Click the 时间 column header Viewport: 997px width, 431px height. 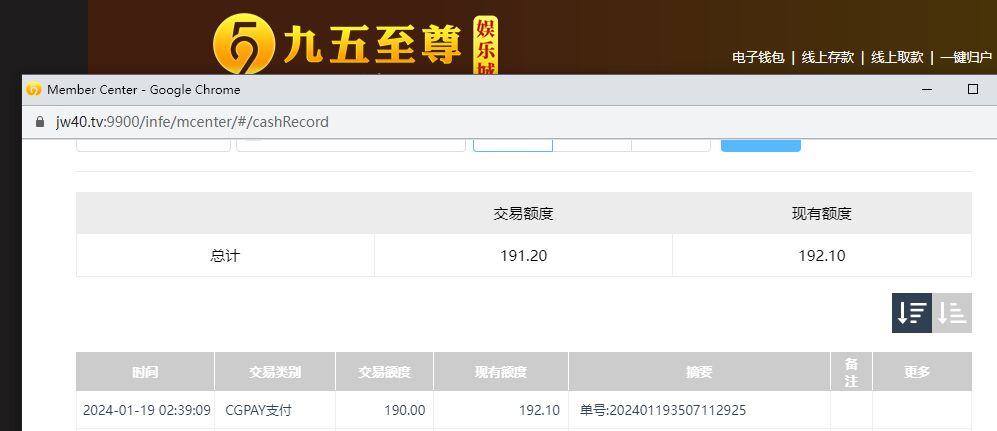(145, 372)
